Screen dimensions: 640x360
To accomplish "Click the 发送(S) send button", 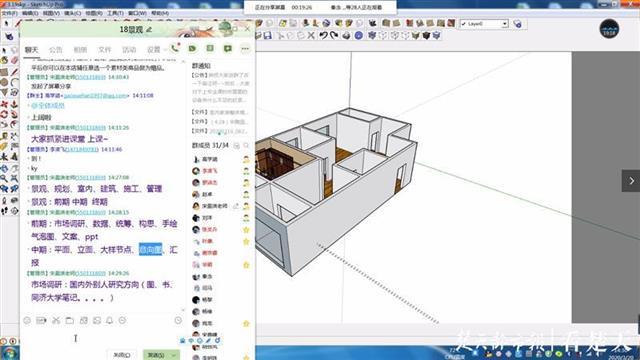I will pos(156,355).
